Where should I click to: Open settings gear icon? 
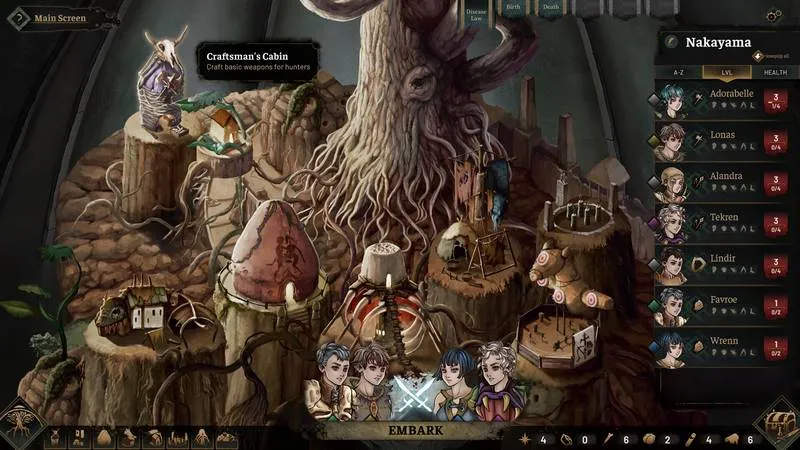click(773, 16)
